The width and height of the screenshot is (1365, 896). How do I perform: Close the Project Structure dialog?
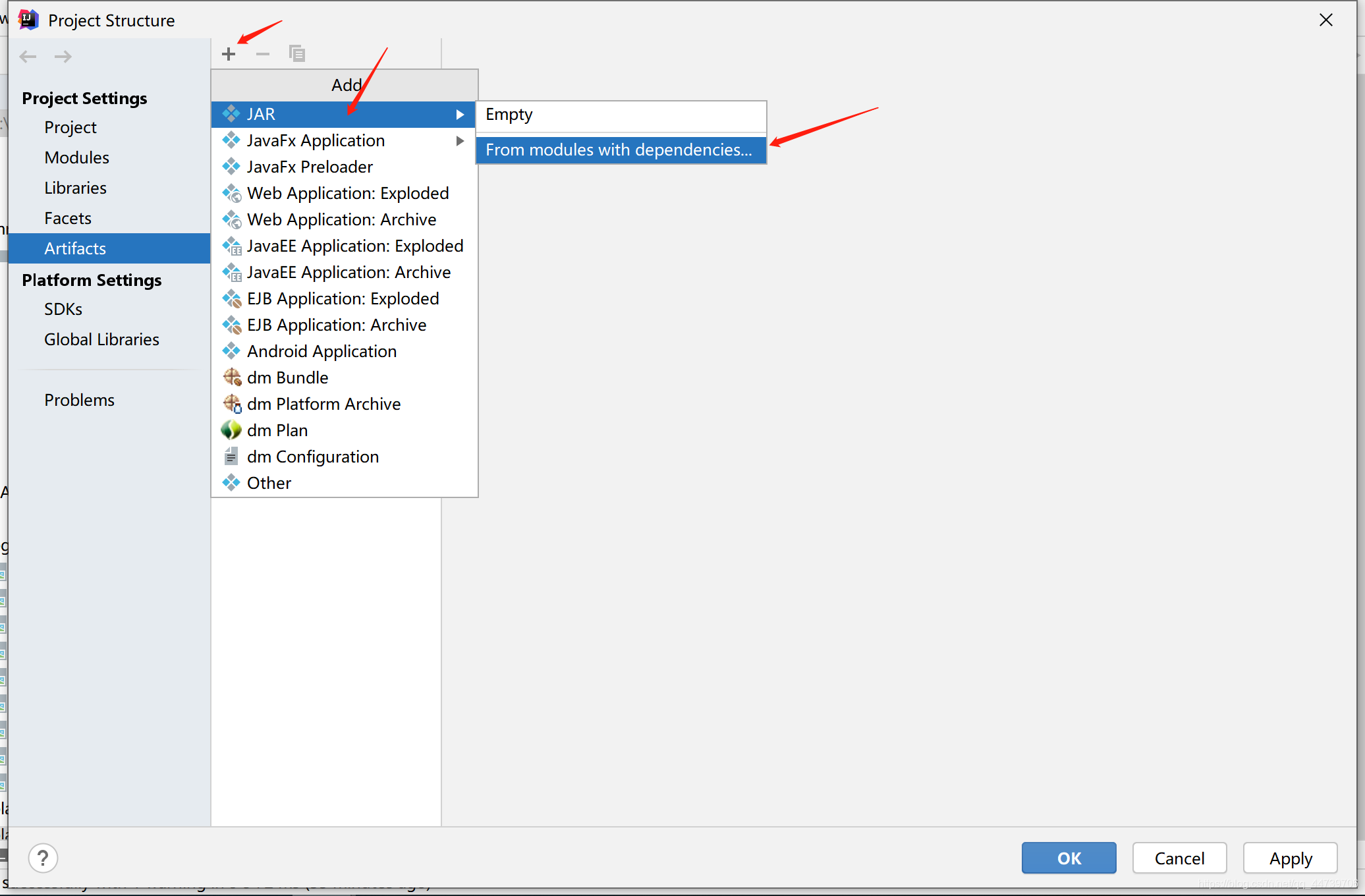tap(1326, 20)
